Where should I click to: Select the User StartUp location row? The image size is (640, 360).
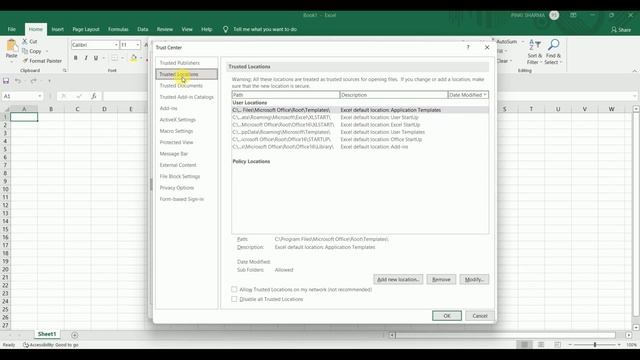(360, 118)
